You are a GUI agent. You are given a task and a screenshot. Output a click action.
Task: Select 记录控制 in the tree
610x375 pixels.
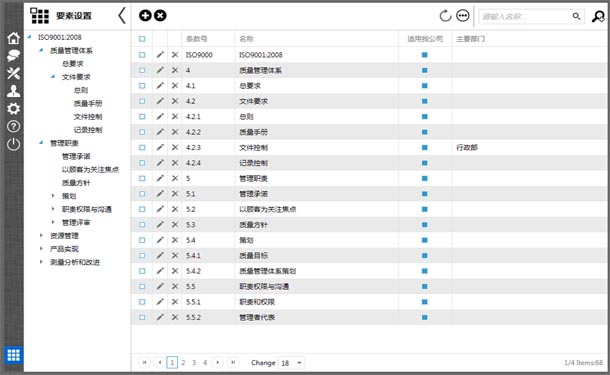[88, 130]
